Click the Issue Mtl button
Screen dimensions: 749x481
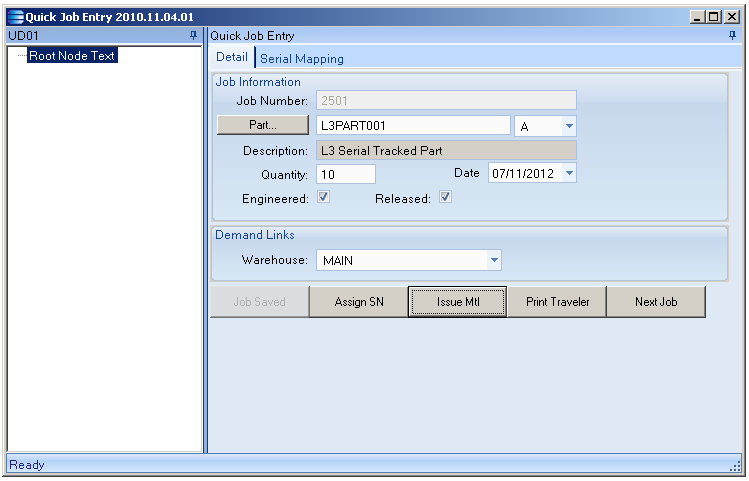pos(458,301)
